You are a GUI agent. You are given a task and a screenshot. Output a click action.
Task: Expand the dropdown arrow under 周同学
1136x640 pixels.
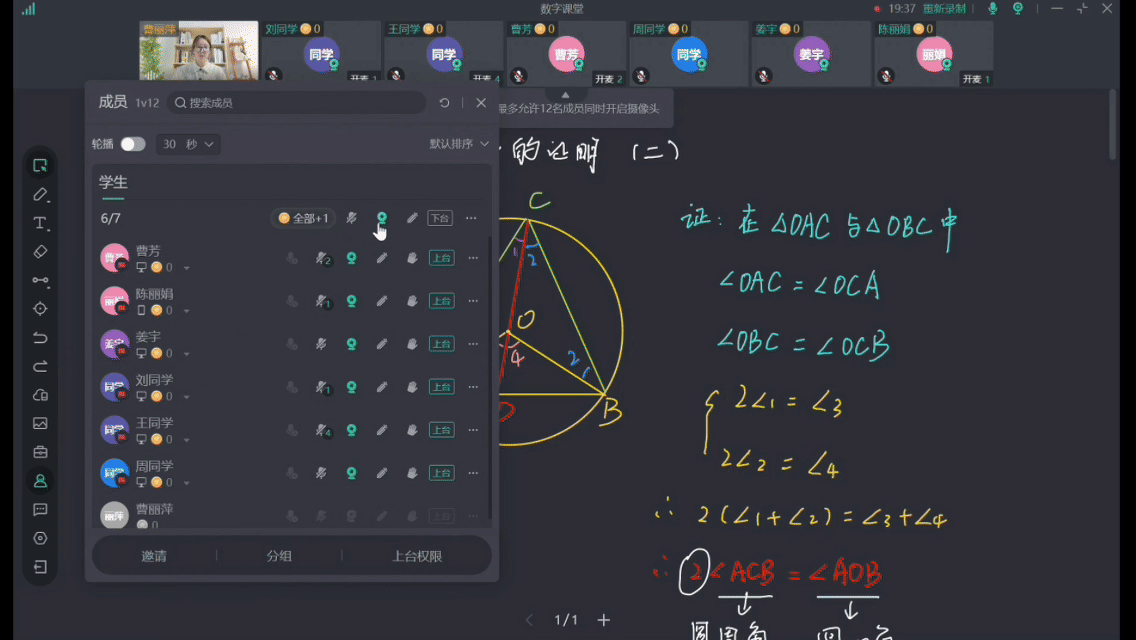point(186,483)
